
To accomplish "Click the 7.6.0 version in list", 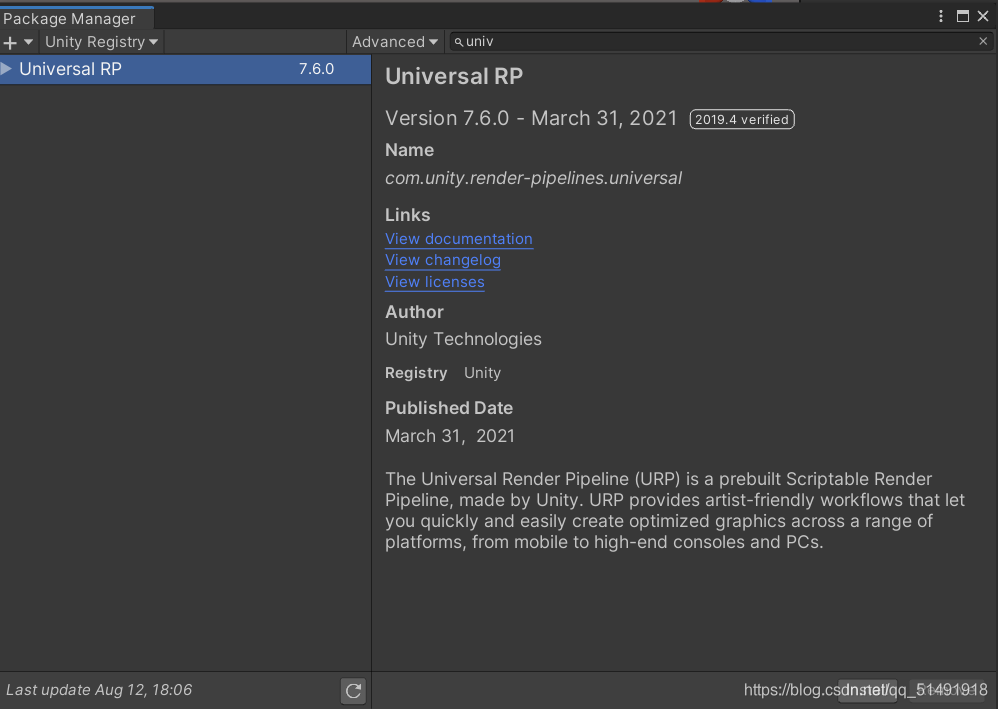I will point(316,69).
